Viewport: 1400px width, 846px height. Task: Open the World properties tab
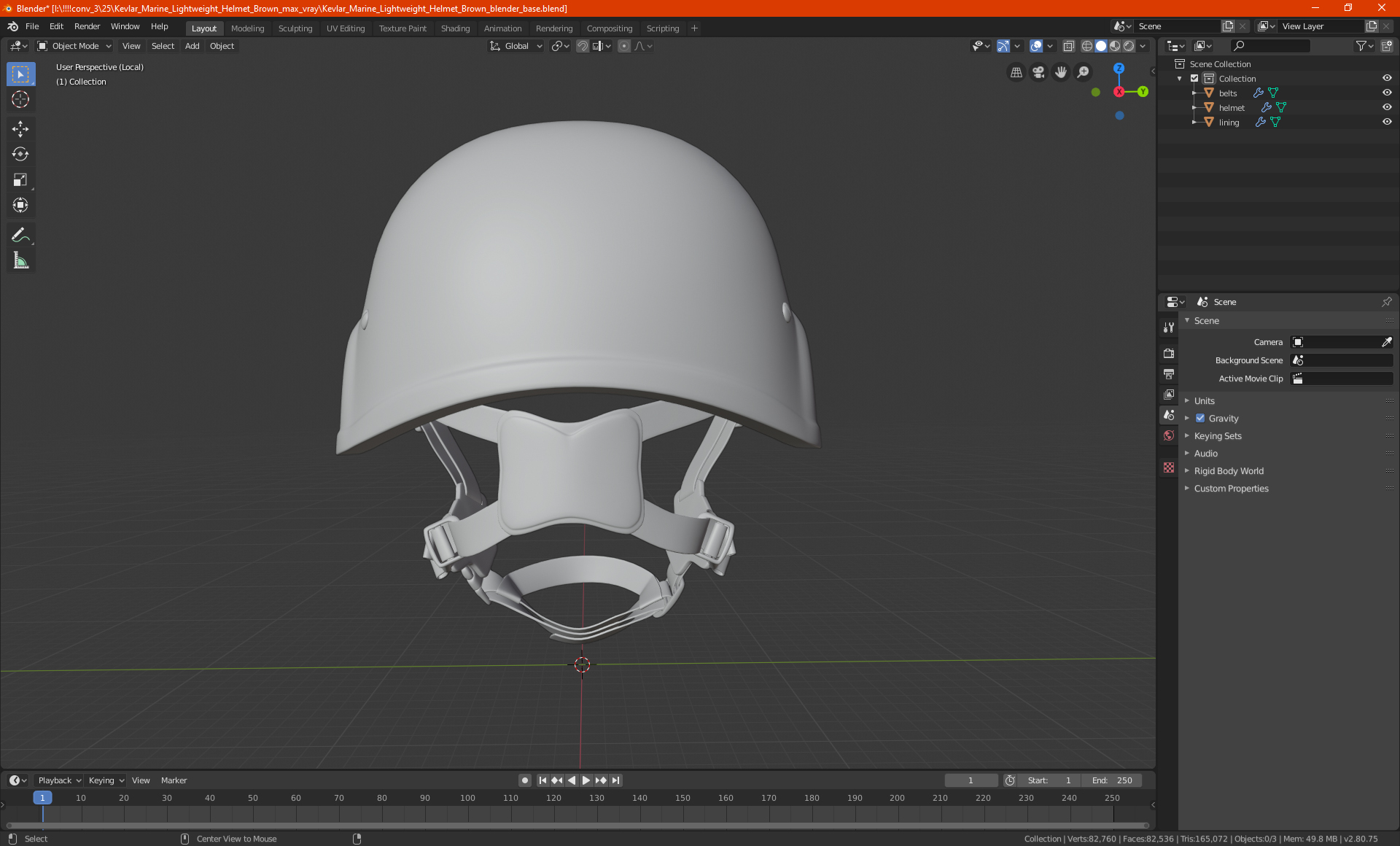click(x=1169, y=435)
